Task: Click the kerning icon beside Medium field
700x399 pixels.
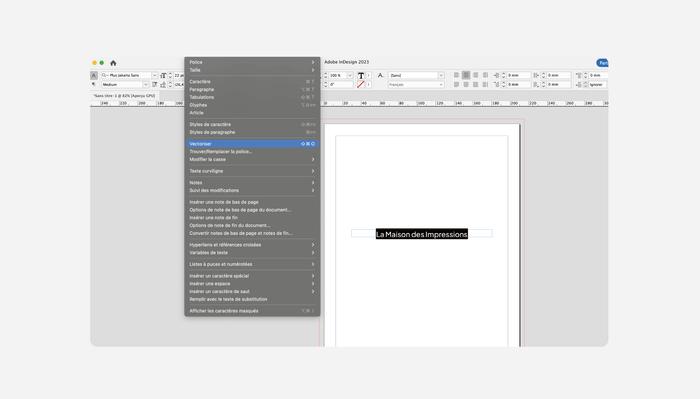Action: coord(154,84)
